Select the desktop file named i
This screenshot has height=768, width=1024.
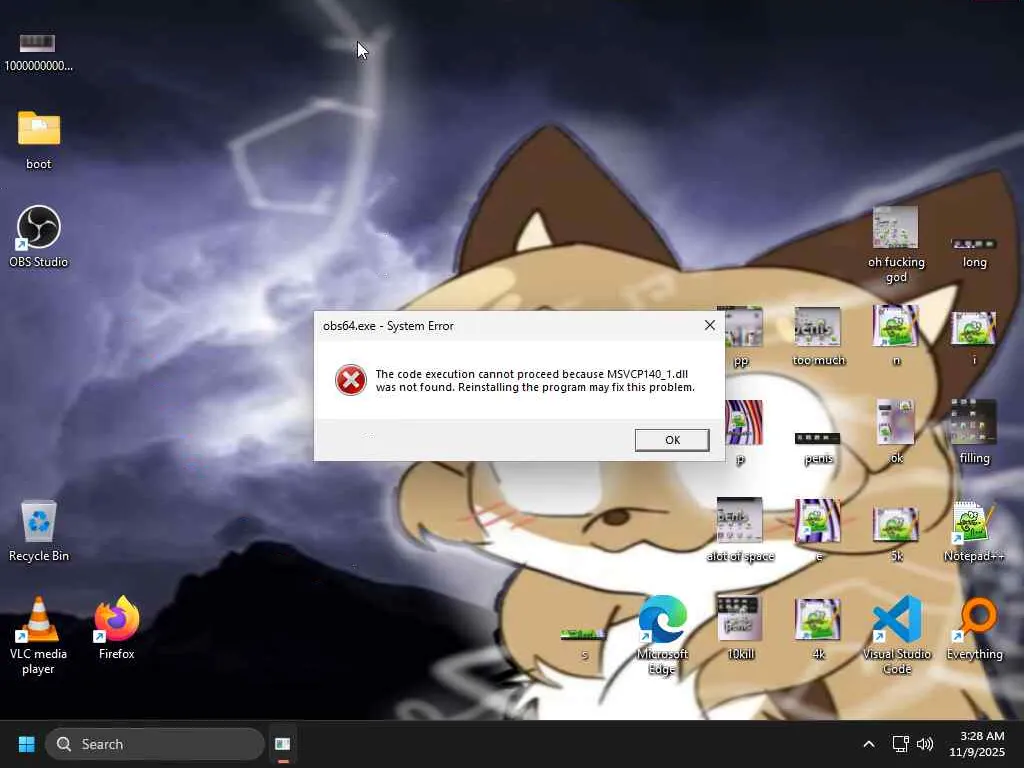pos(974,338)
